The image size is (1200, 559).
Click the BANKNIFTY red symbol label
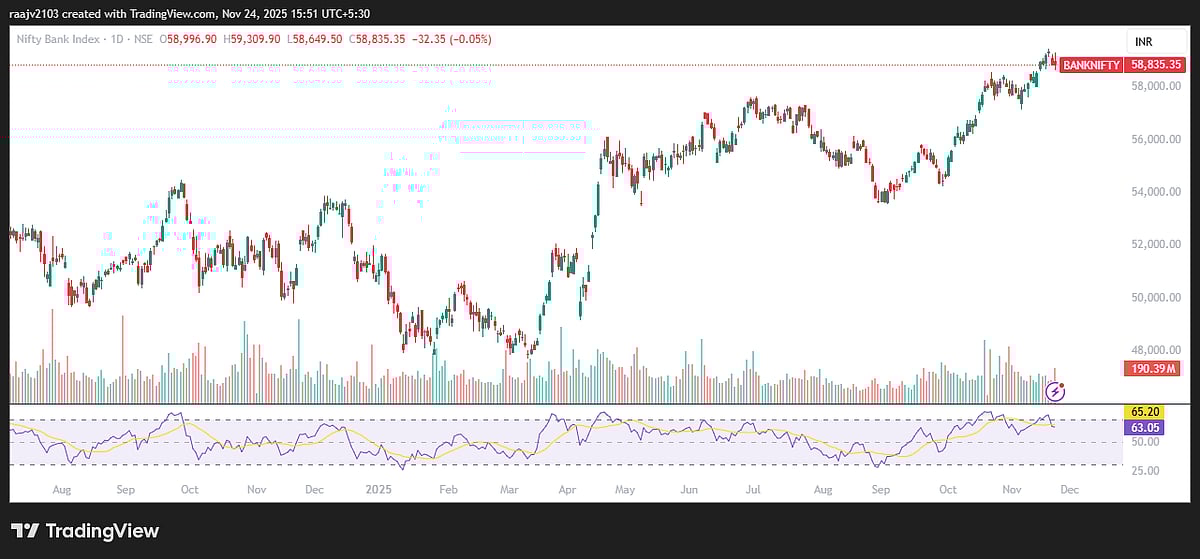1090,64
